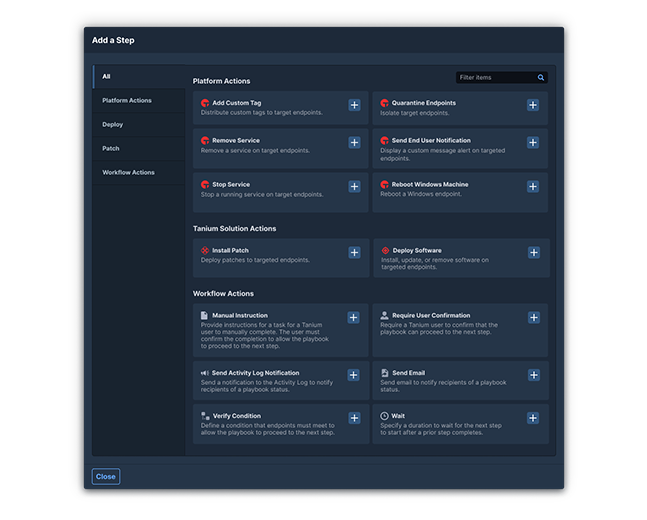Add the Send Email step

coord(534,375)
